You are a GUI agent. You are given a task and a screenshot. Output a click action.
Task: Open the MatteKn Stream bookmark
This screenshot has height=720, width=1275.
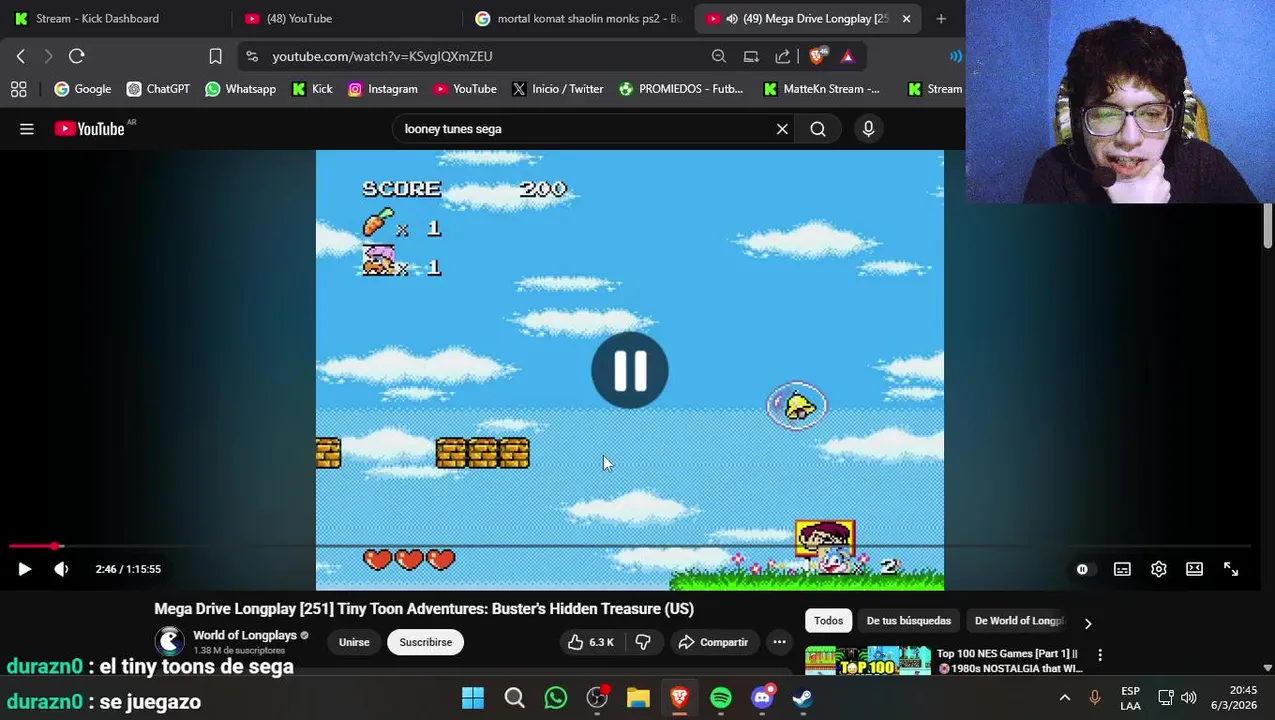(x=821, y=89)
